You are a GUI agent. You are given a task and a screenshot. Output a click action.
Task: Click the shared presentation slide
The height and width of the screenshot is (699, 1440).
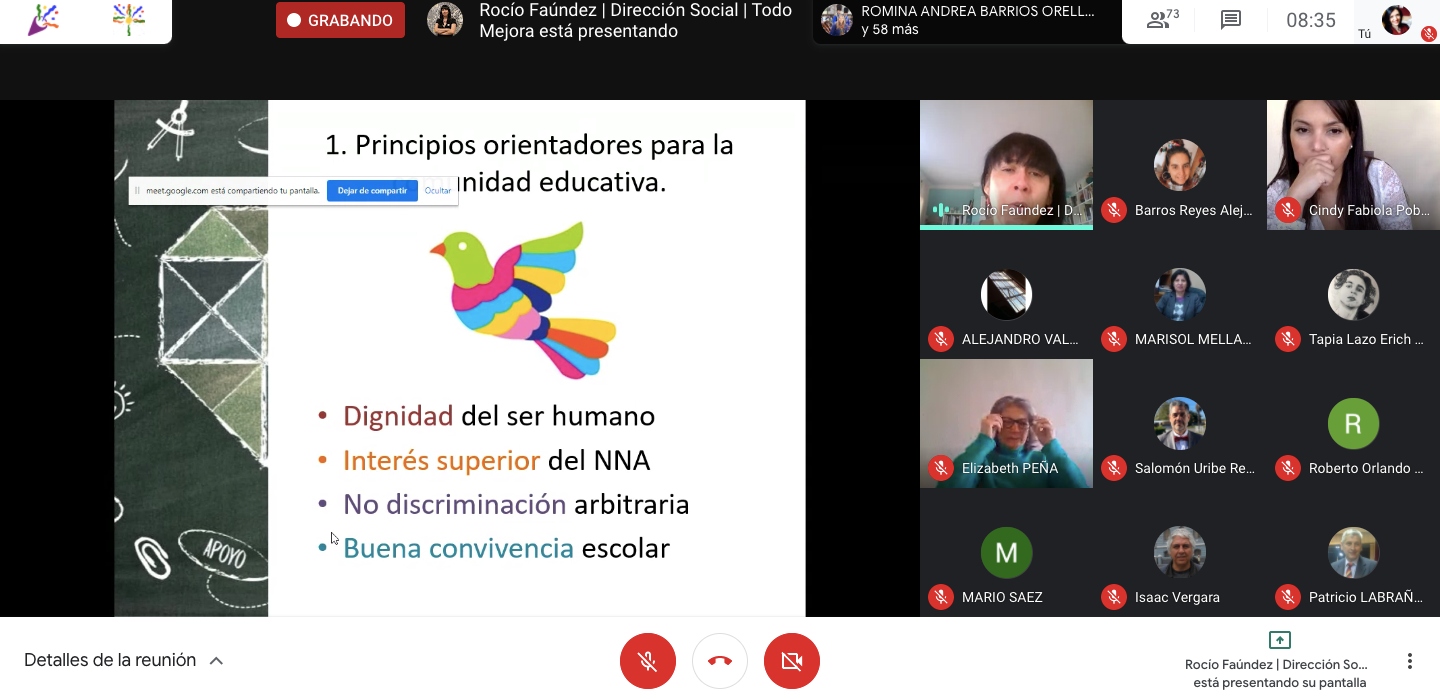(x=536, y=400)
